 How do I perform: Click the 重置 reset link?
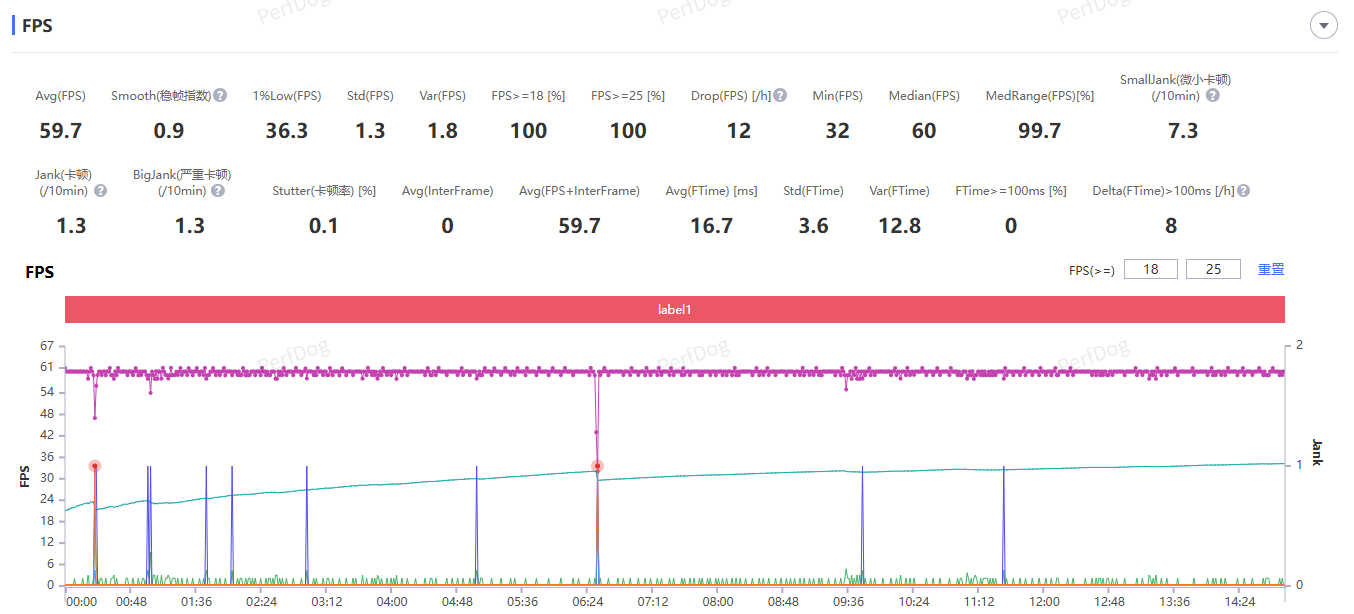coord(1270,269)
